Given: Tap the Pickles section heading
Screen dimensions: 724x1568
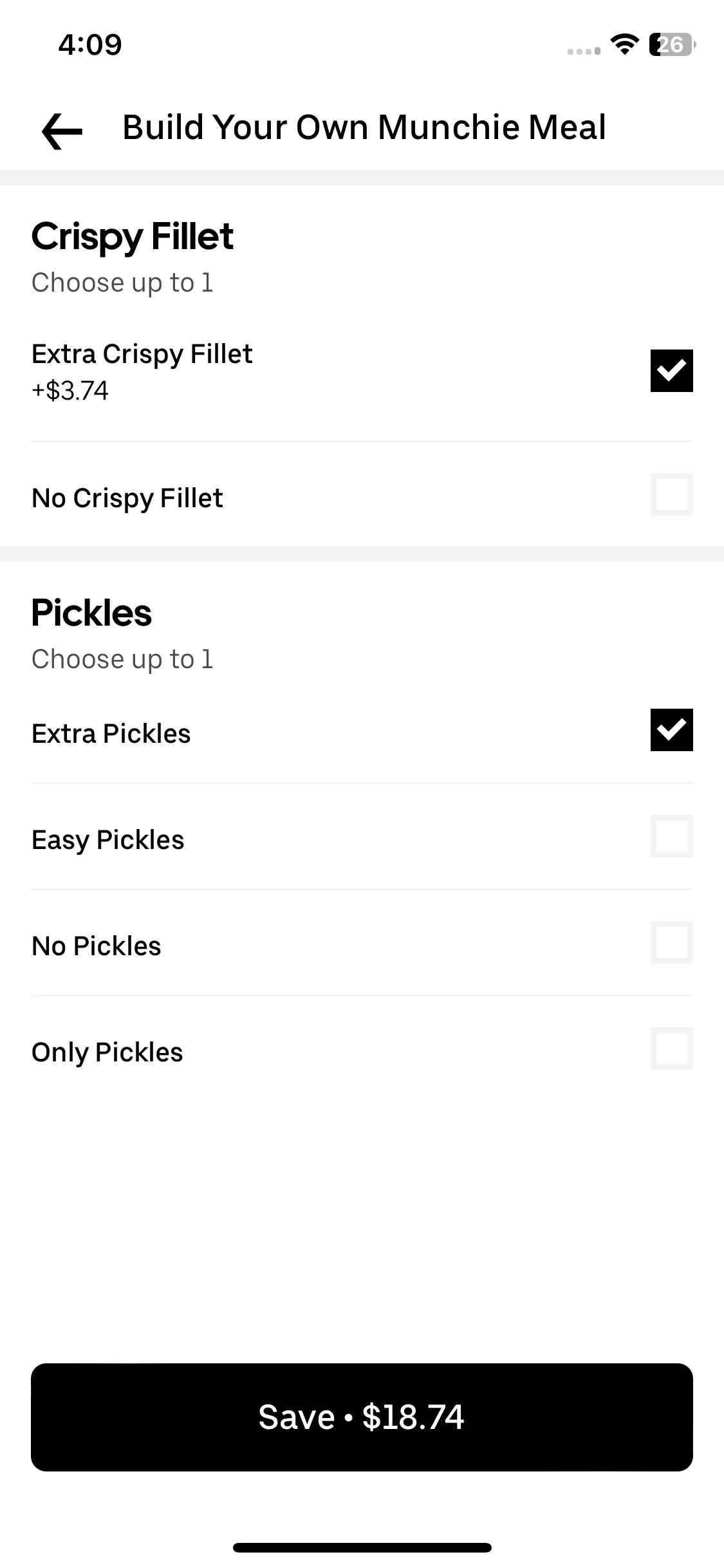Looking at the screenshot, I should (x=92, y=613).
